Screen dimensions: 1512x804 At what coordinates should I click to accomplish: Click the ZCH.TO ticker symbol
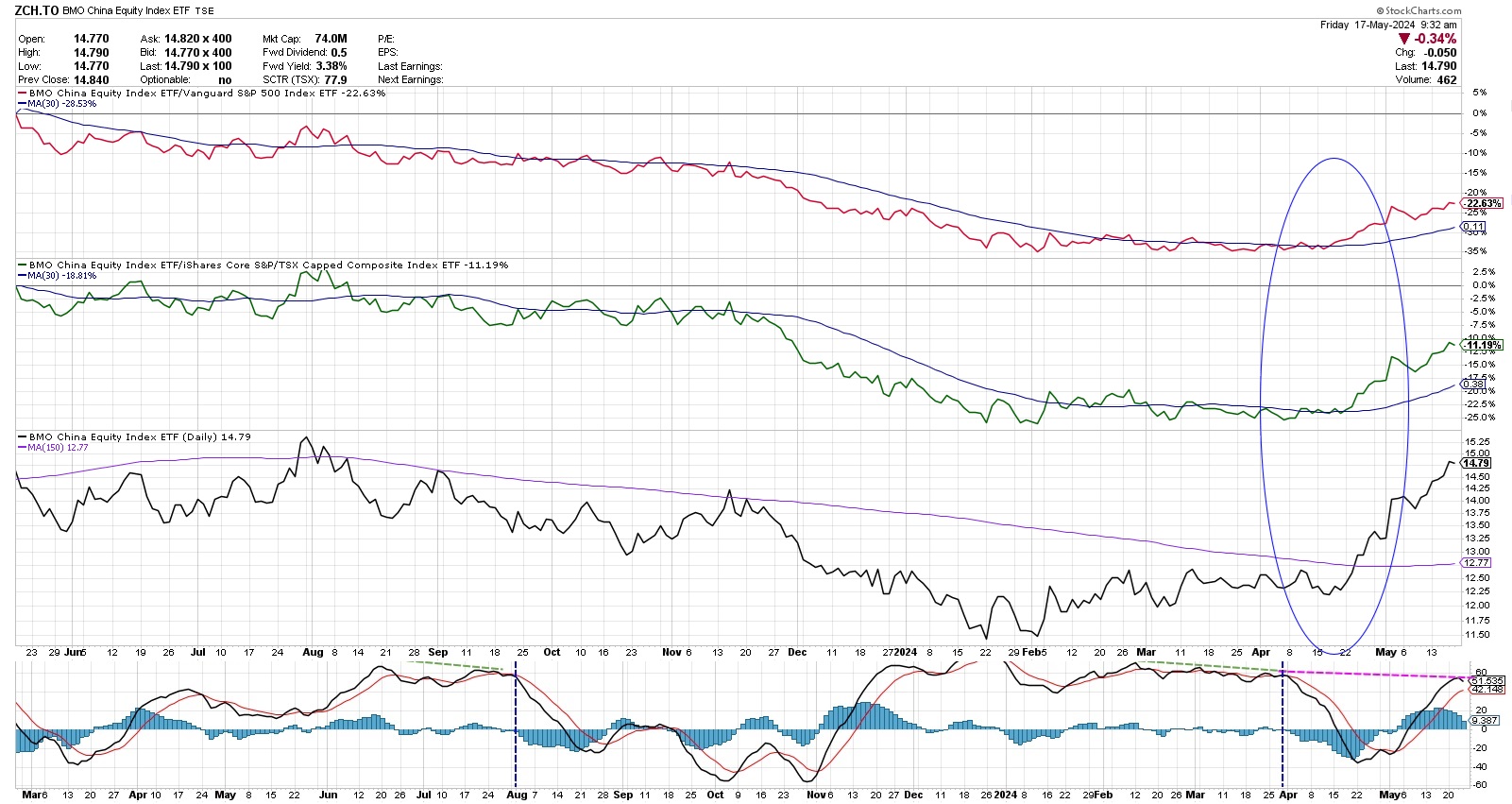pyautogui.click(x=37, y=10)
